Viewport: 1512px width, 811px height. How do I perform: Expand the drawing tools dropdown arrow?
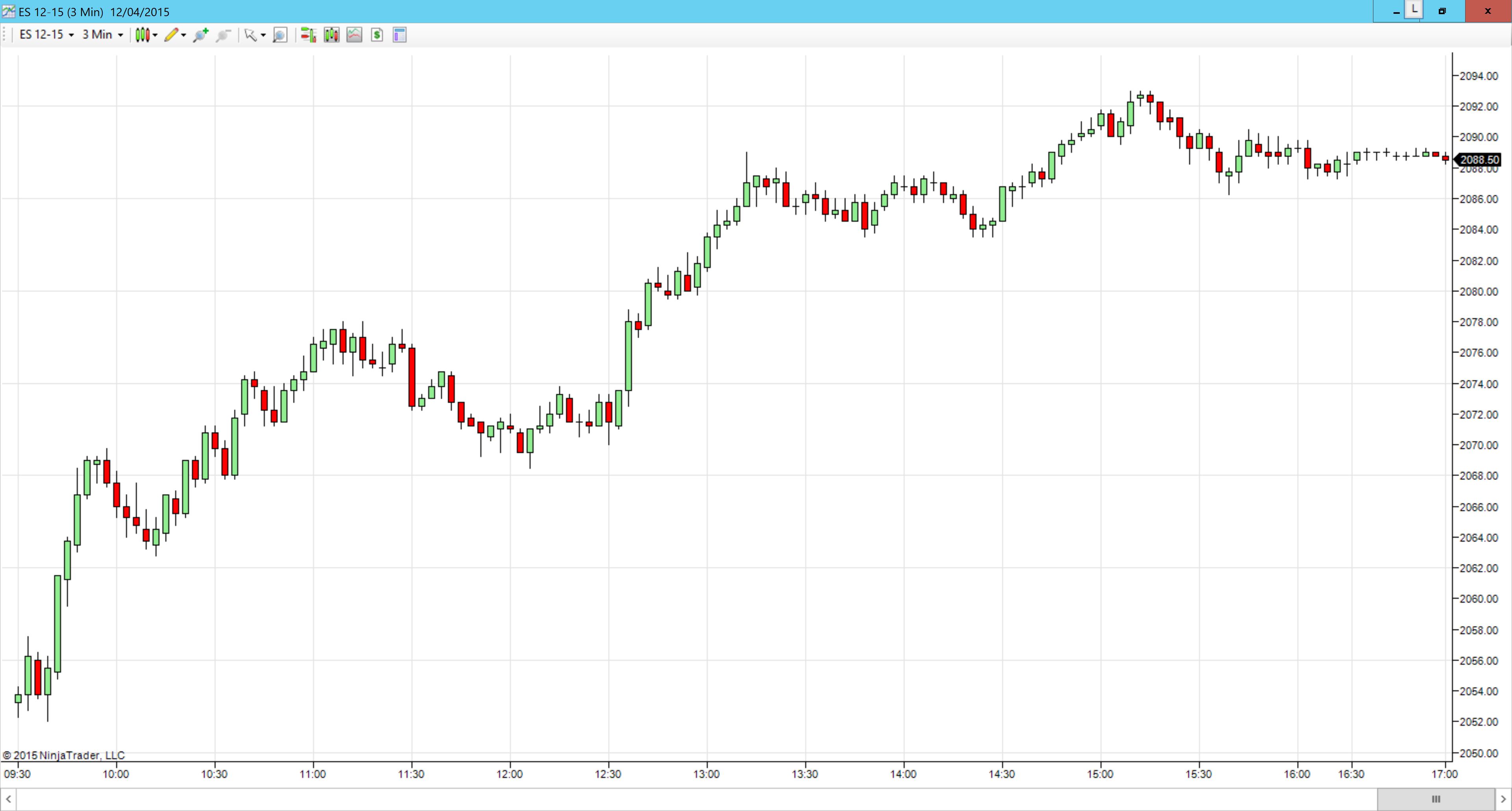[184, 35]
